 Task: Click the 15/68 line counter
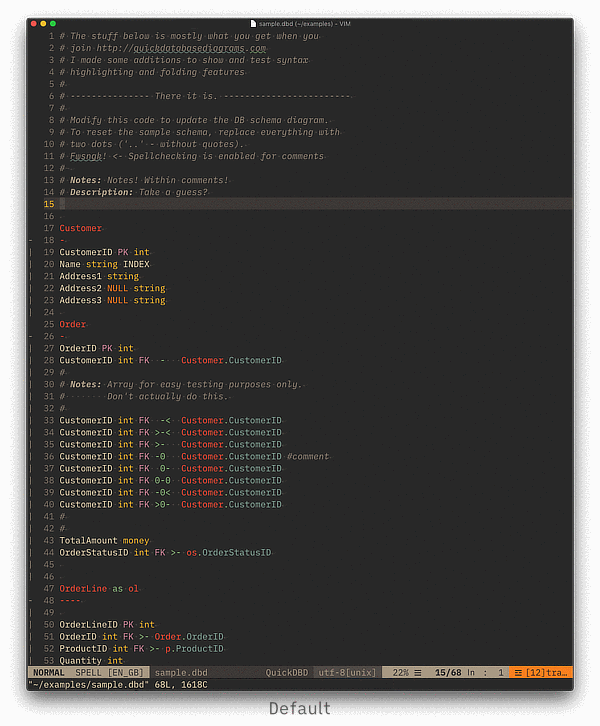pos(448,673)
